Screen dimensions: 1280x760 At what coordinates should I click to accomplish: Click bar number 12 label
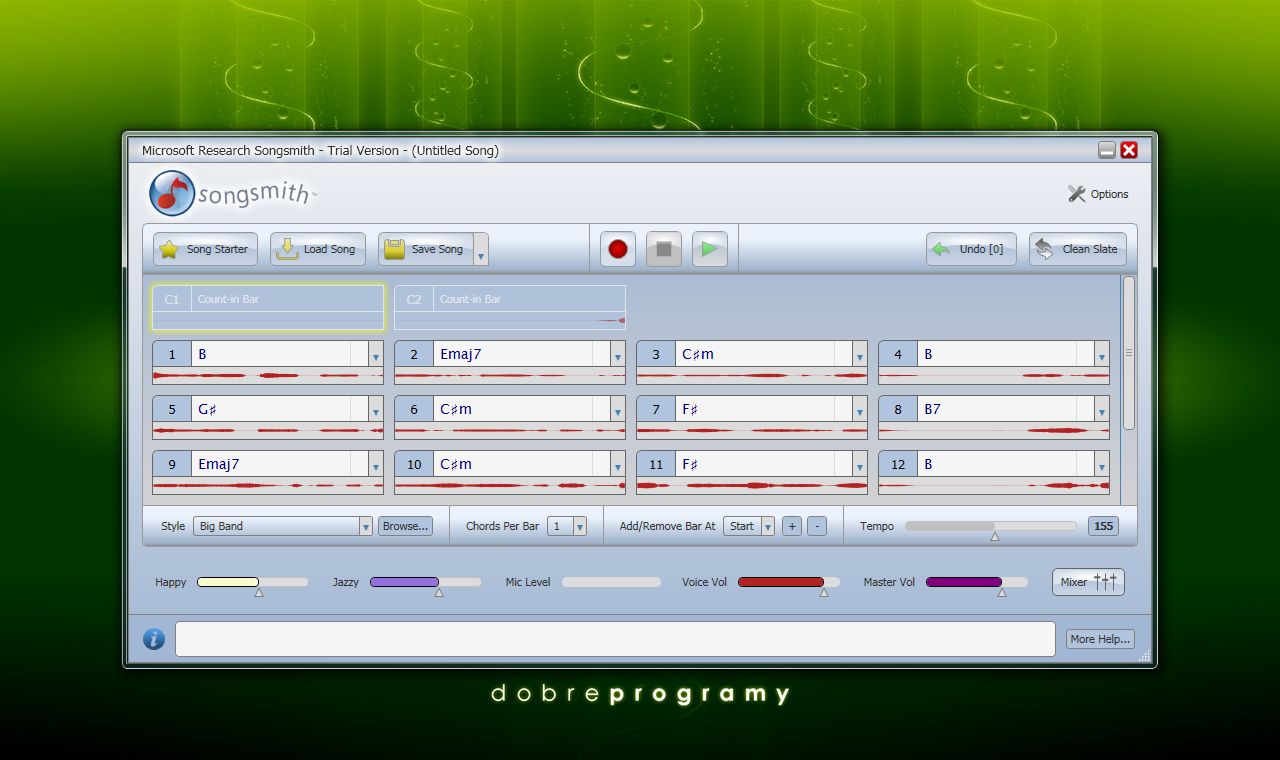coord(898,464)
